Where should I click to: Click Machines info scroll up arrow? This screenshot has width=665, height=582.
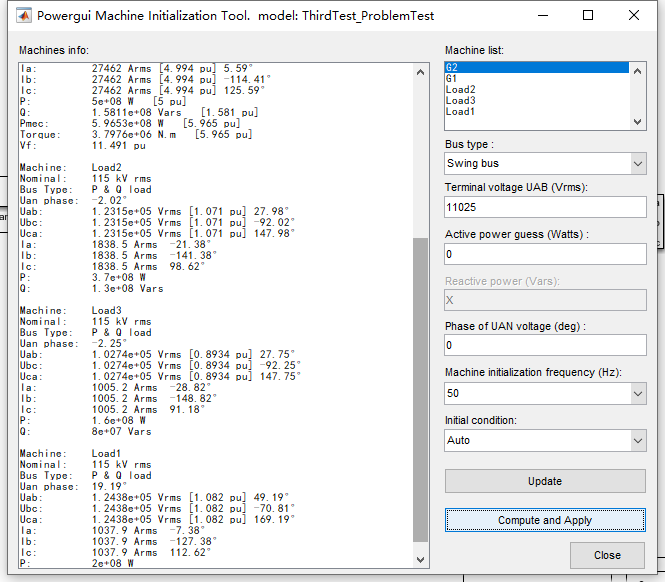point(420,72)
